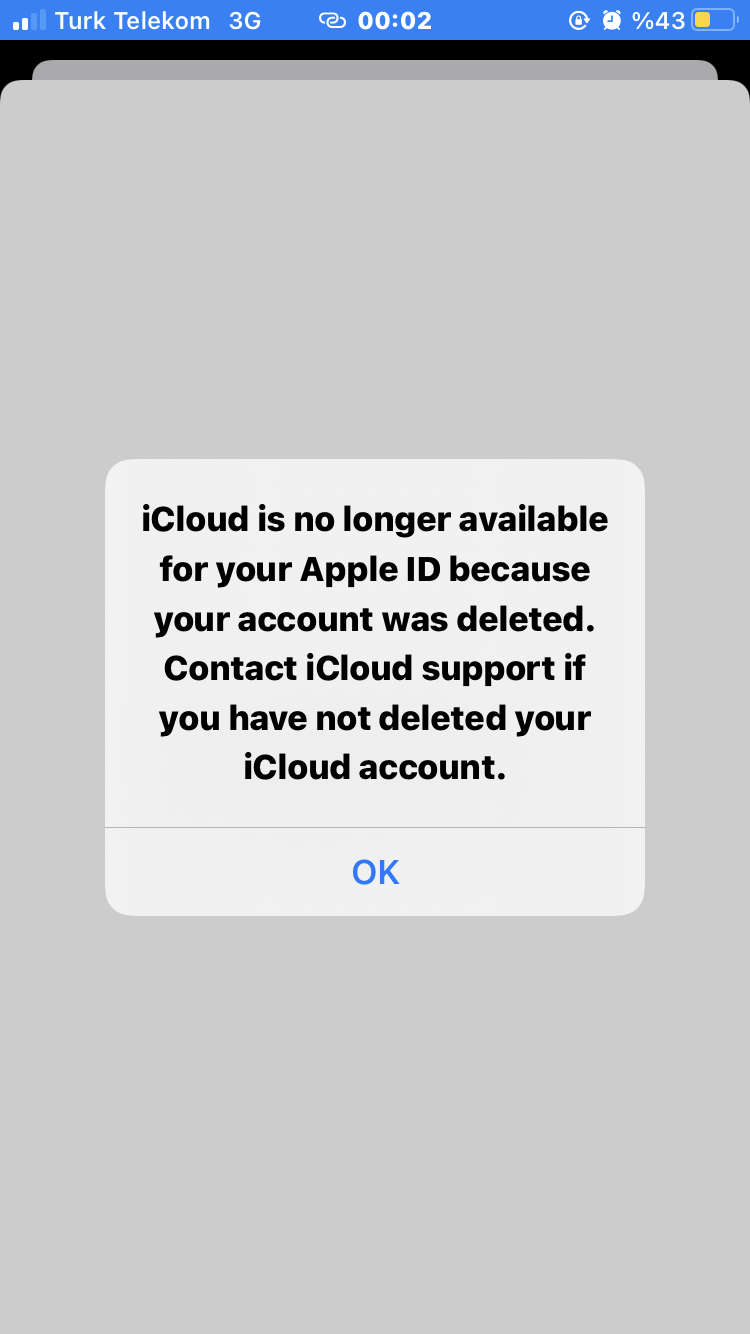Tap the black strip beneath the status bar
This screenshot has width=750, height=1334.
click(375, 50)
